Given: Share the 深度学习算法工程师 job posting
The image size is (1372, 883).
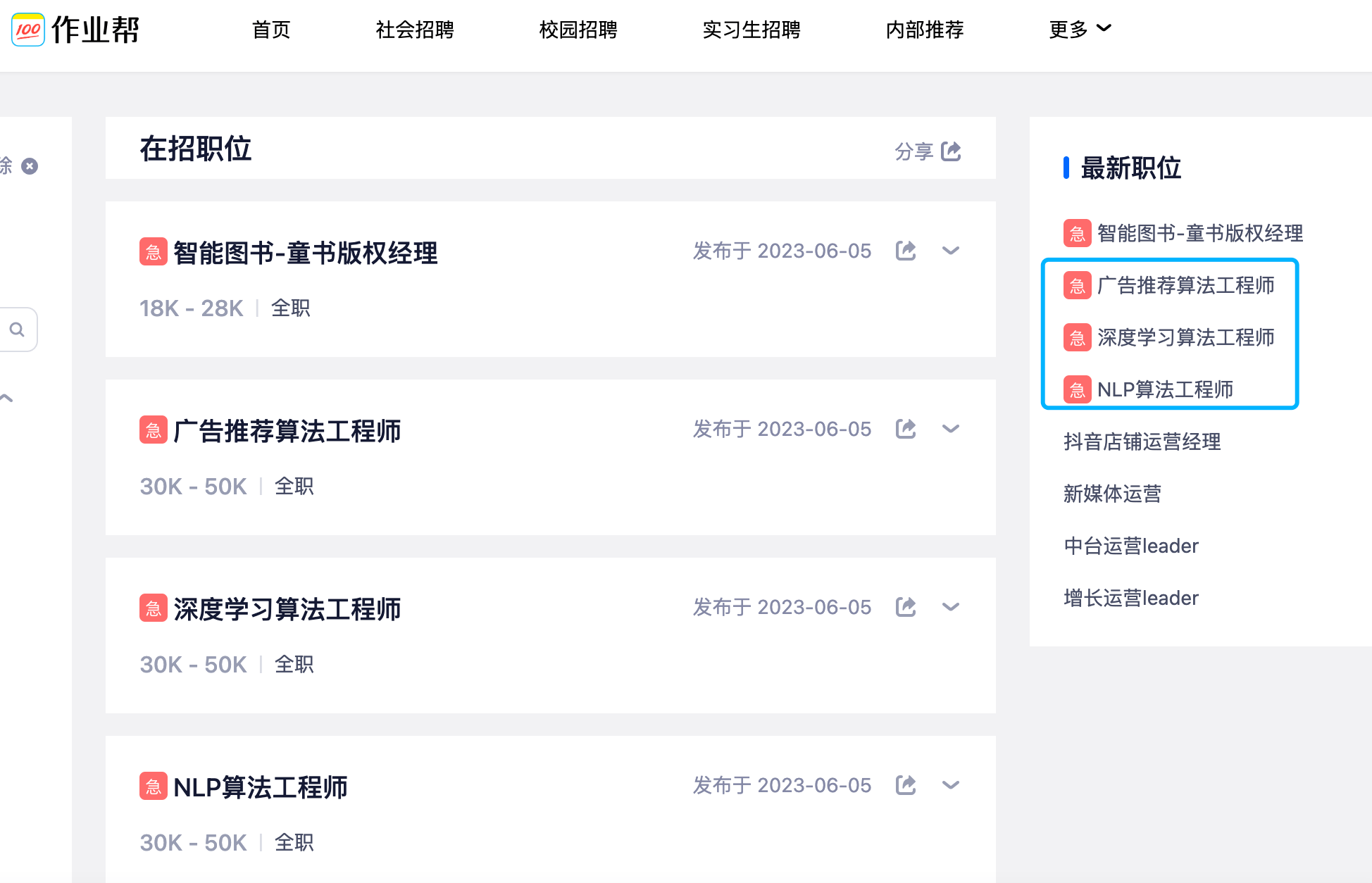Looking at the screenshot, I should coord(906,607).
